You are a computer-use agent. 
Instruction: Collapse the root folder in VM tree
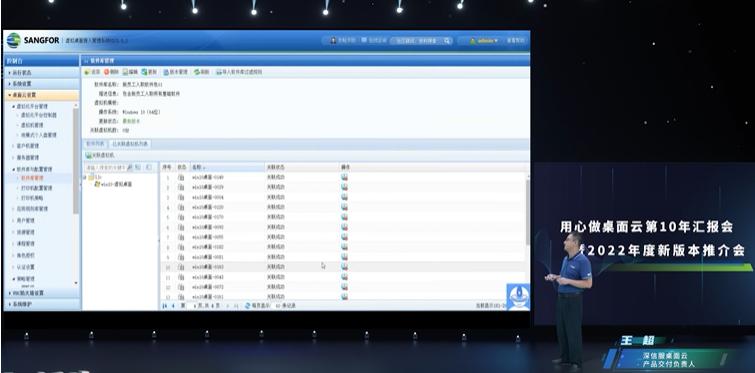(85, 177)
